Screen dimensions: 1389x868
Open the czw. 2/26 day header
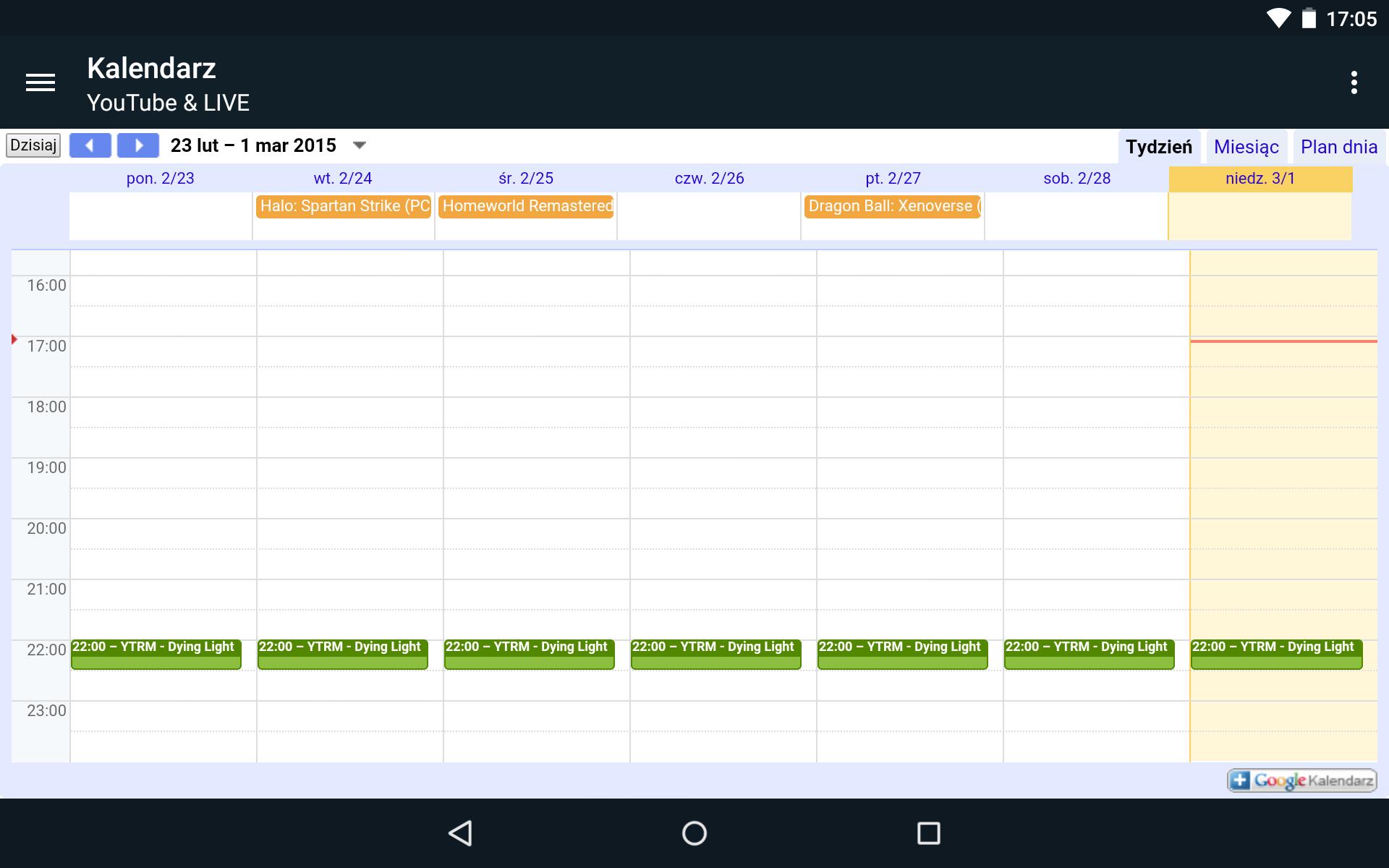click(709, 179)
